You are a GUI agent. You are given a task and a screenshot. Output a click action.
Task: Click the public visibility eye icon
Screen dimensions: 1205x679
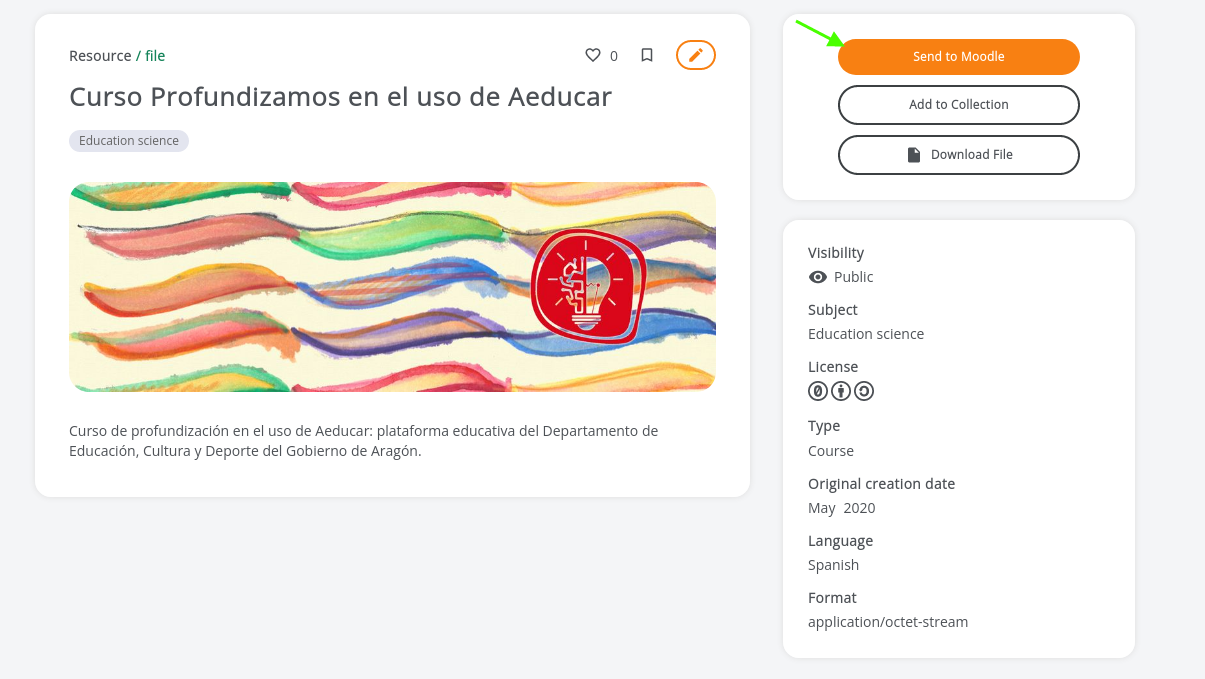(818, 277)
